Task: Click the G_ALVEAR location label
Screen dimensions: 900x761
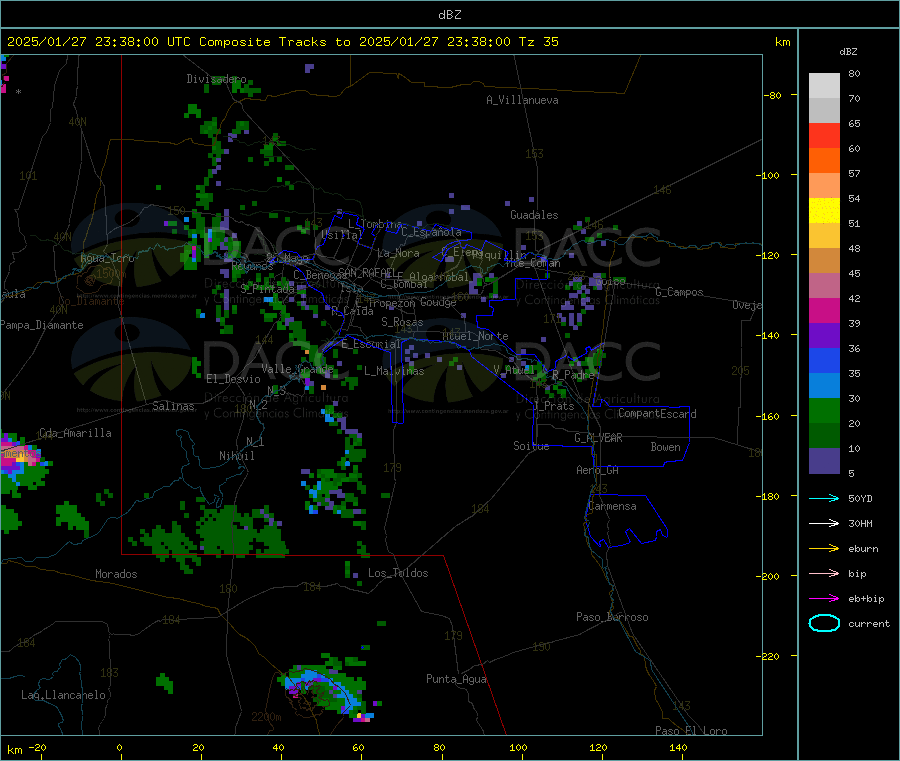Action: 598,438
